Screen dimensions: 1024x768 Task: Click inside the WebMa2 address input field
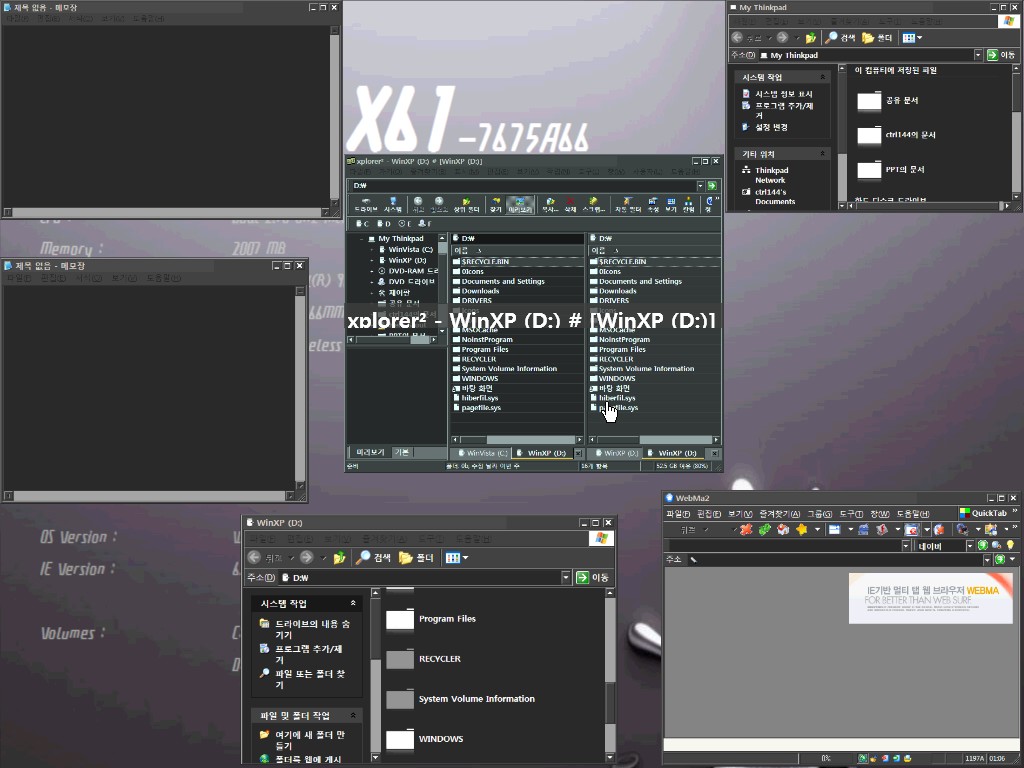point(836,560)
